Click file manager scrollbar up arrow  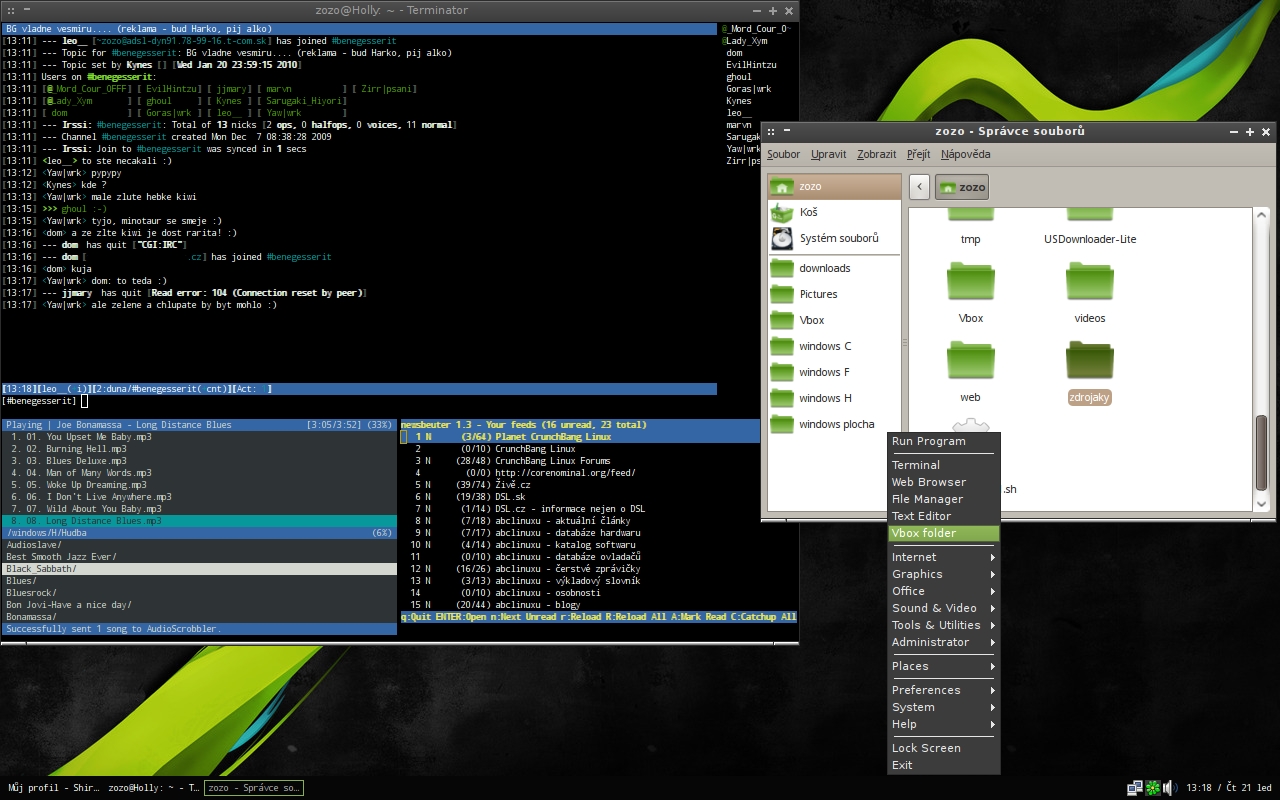[1262, 213]
